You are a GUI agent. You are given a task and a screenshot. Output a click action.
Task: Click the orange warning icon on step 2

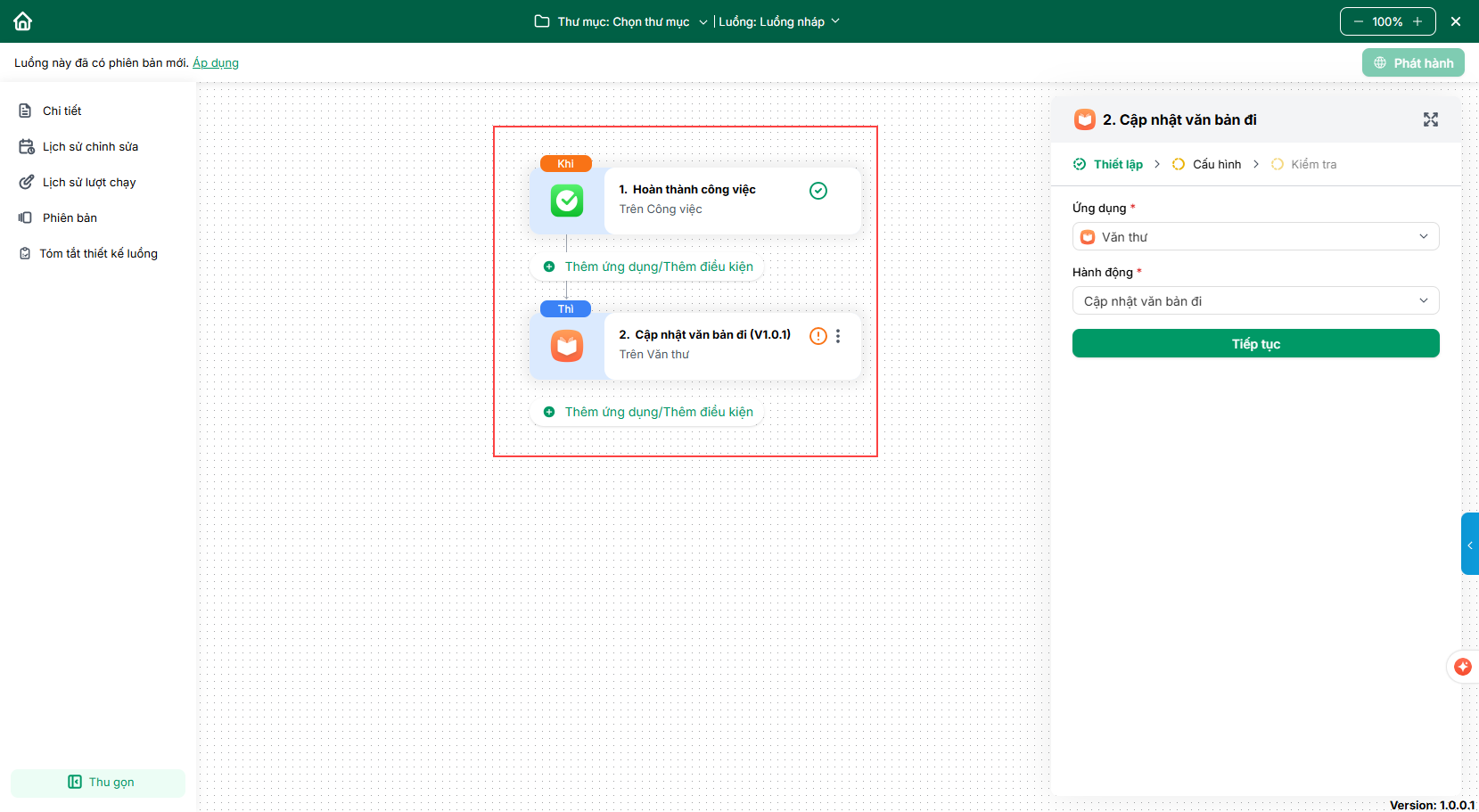818,336
